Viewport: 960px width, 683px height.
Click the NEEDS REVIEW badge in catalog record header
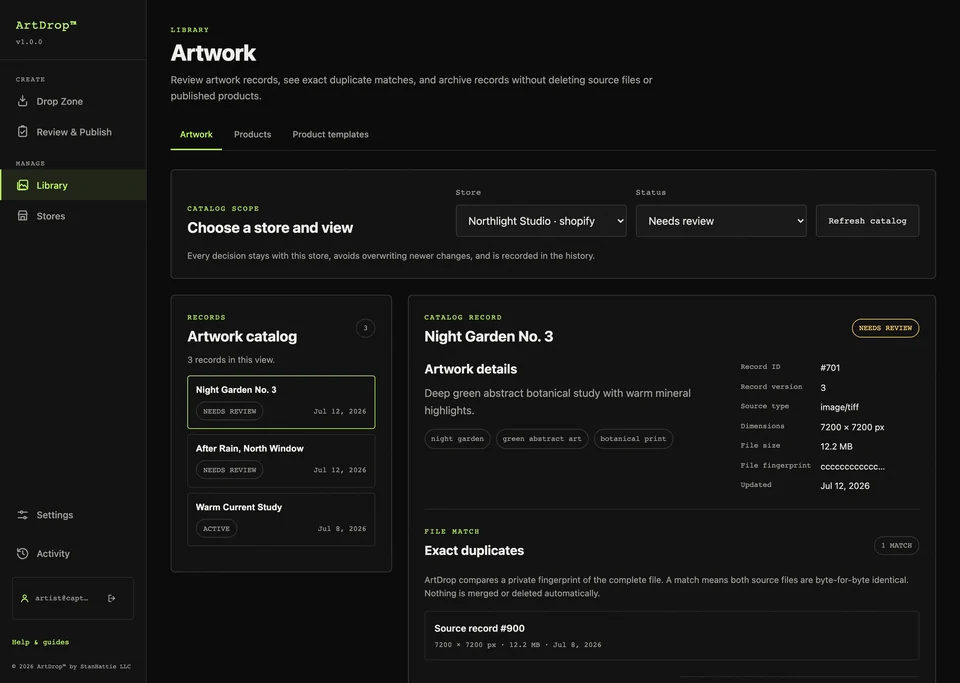pyautogui.click(x=885, y=328)
